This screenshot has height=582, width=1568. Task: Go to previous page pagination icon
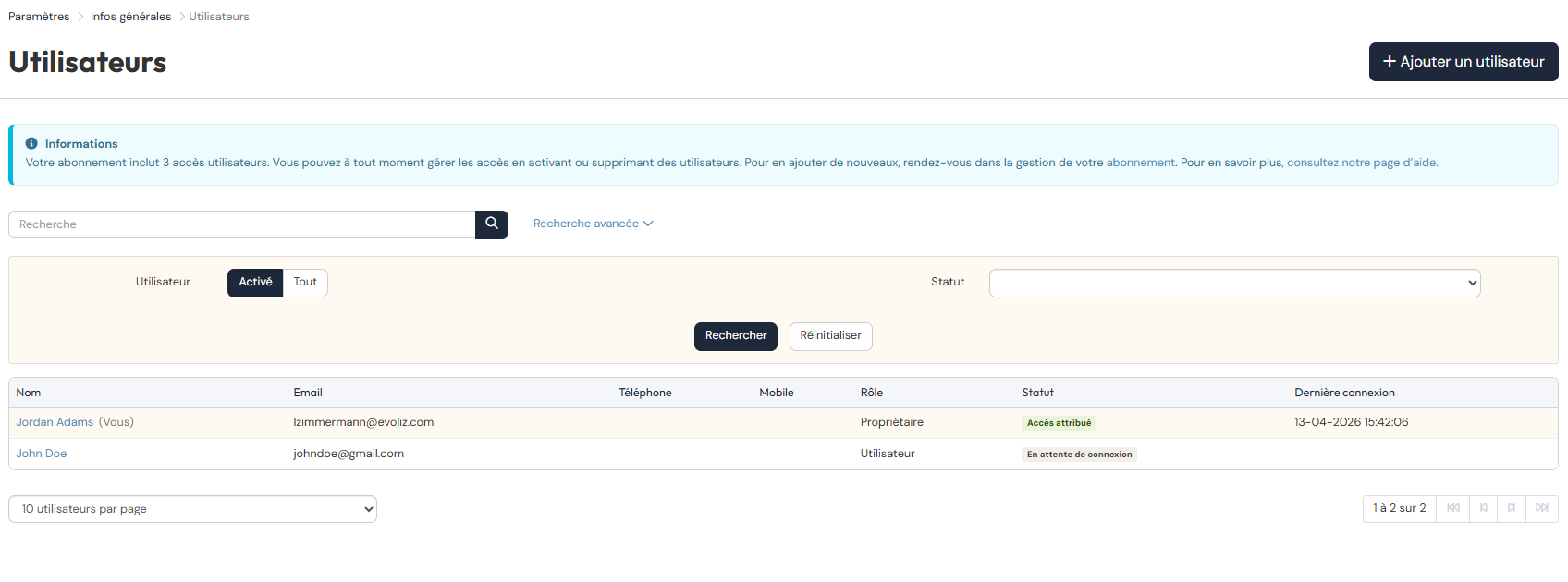click(x=1483, y=508)
